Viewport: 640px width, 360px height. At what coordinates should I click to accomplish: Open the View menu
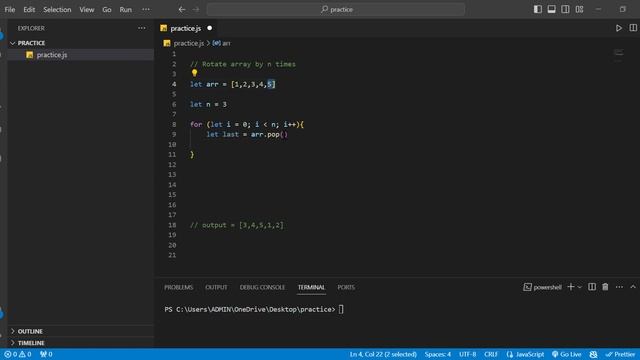[x=87, y=9]
